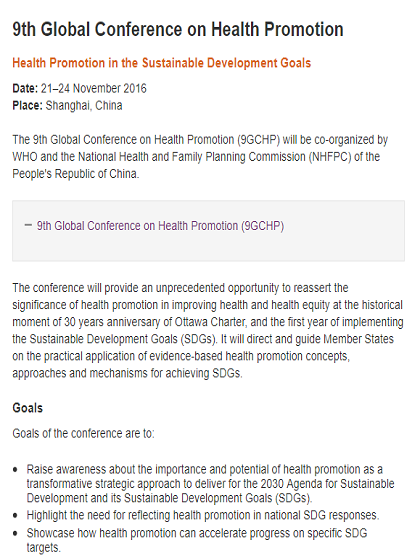Click the 'People's Republic of China' text
The height and width of the screenshot is (558, 420).
(x=75, y=174)
